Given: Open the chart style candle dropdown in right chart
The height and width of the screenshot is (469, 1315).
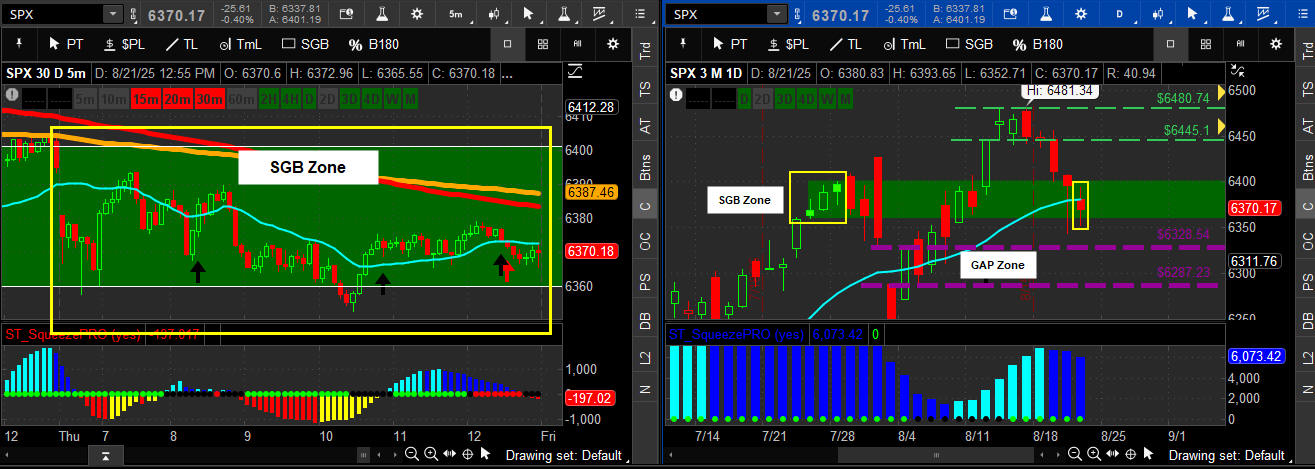Looking at the screenshot, I should (1158, 14).
